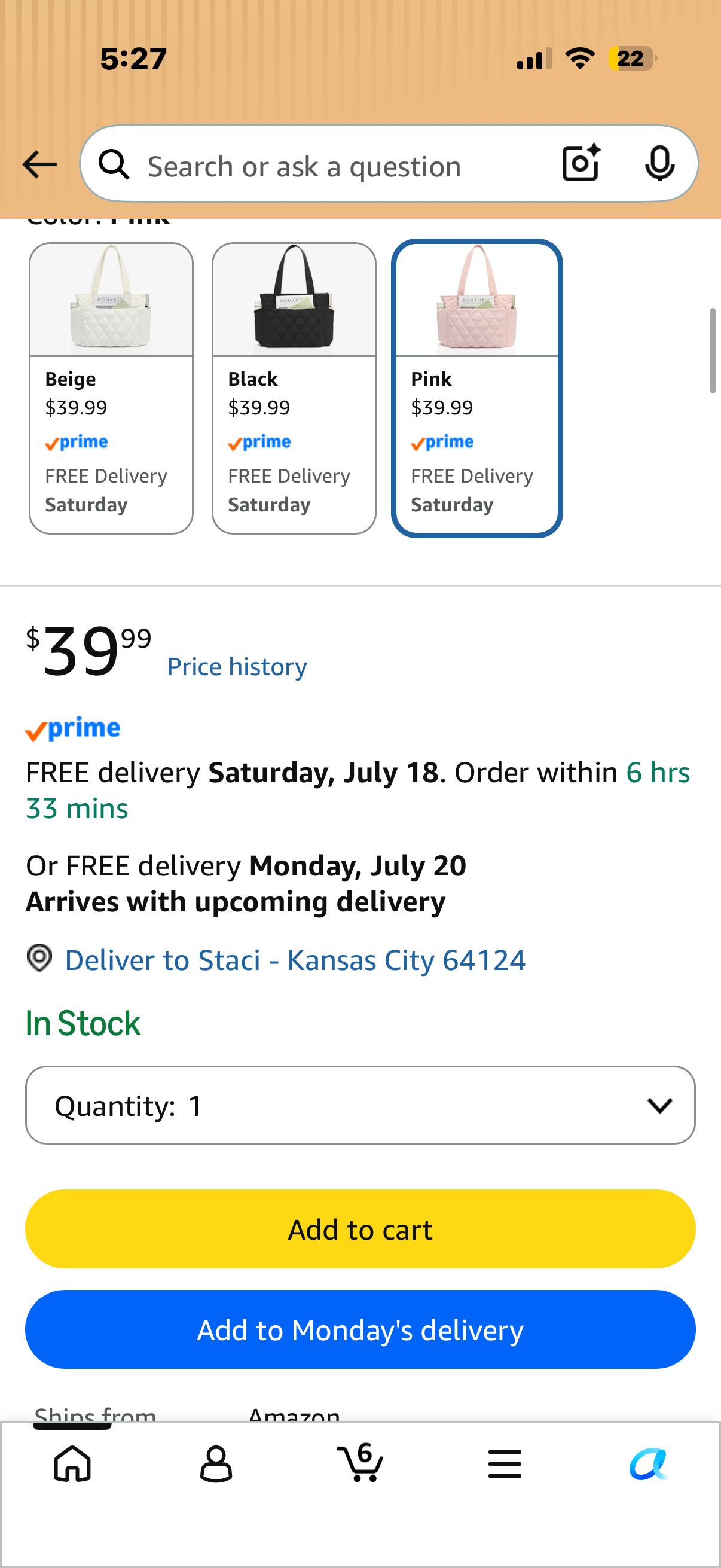Viewport: 721px width, 1568px height.
Task: Open shopping cart with 6 items
Action: pos(360,1462)
